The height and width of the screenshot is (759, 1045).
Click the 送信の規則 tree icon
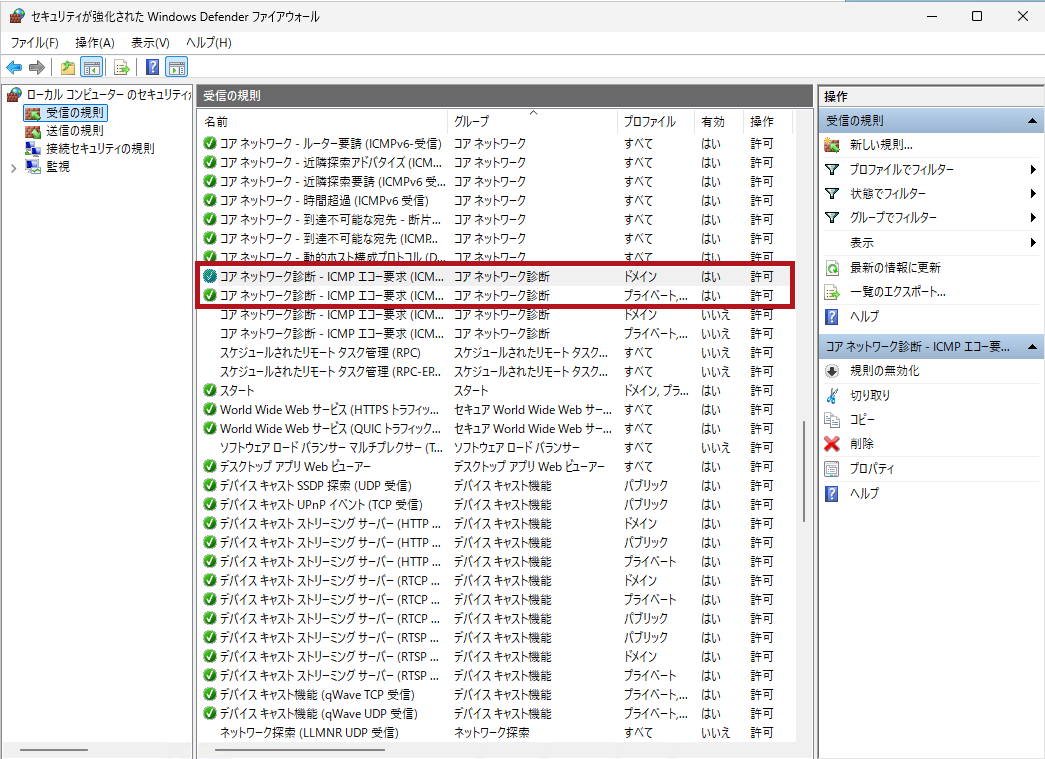[33, 131]
